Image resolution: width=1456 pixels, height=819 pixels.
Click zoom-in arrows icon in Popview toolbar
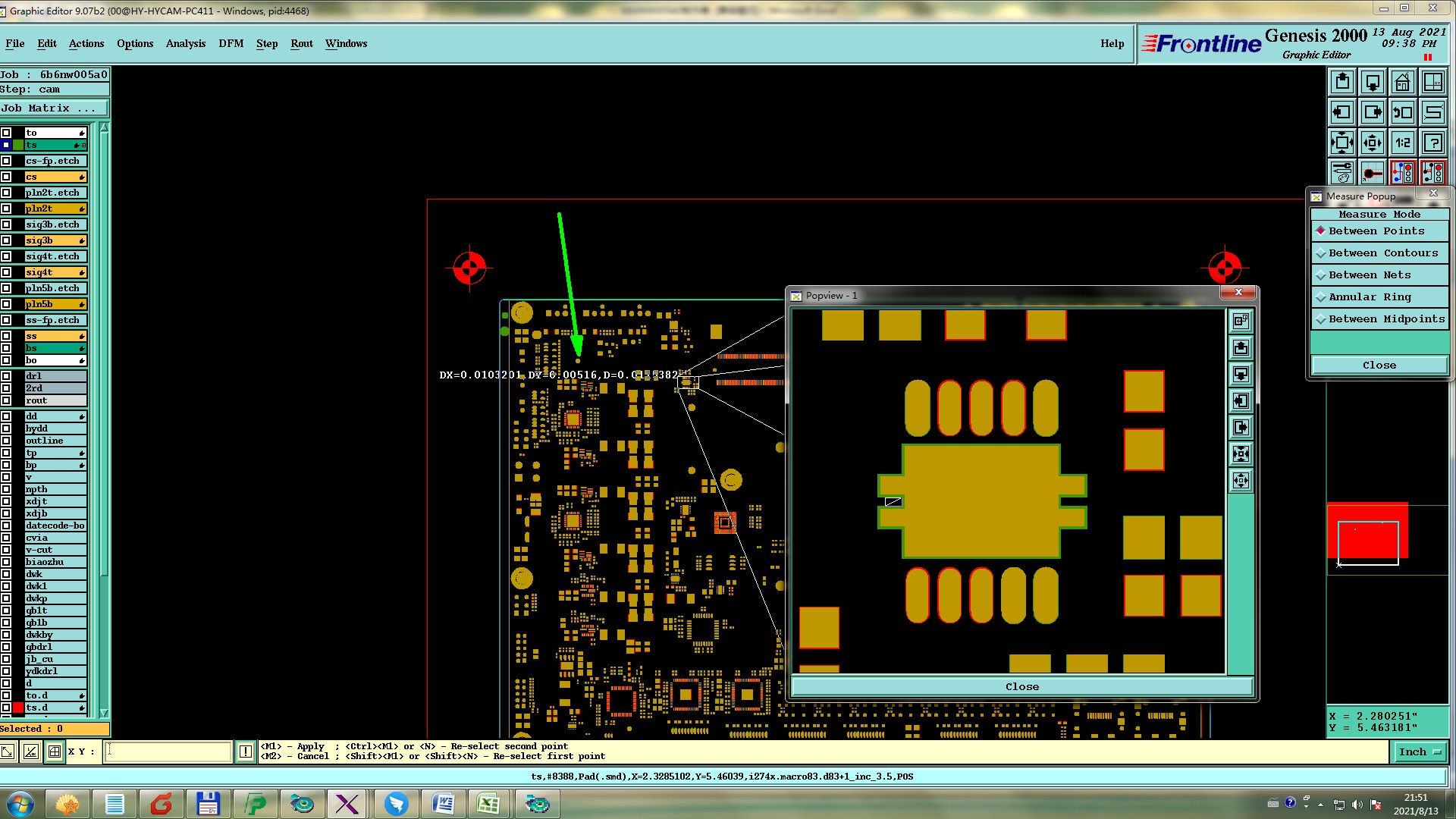point(1241,453)
